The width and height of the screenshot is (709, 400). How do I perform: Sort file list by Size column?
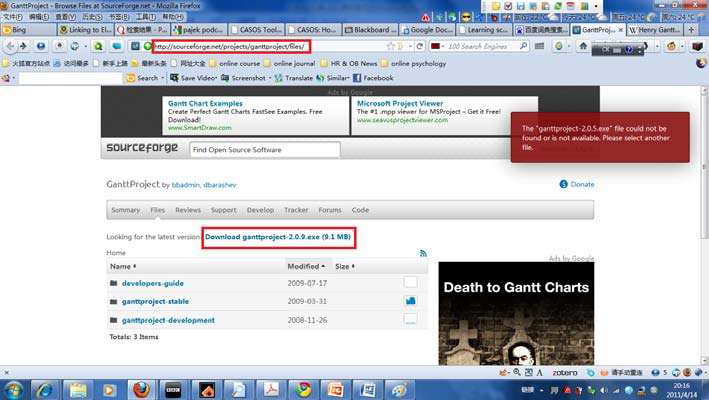(x=343, y=267)
